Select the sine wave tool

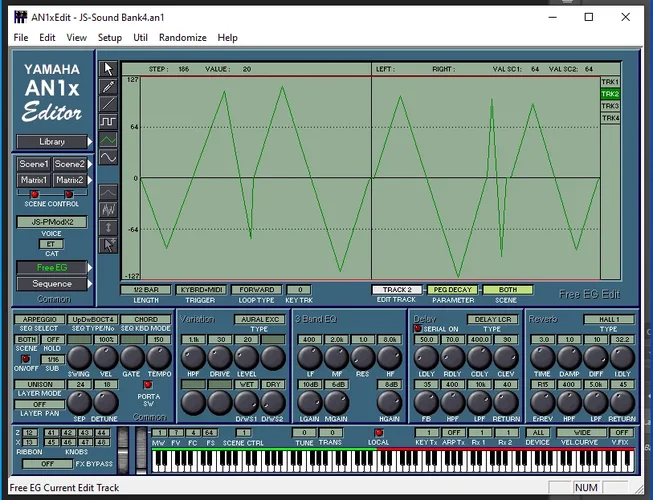[x=108, y=157]
